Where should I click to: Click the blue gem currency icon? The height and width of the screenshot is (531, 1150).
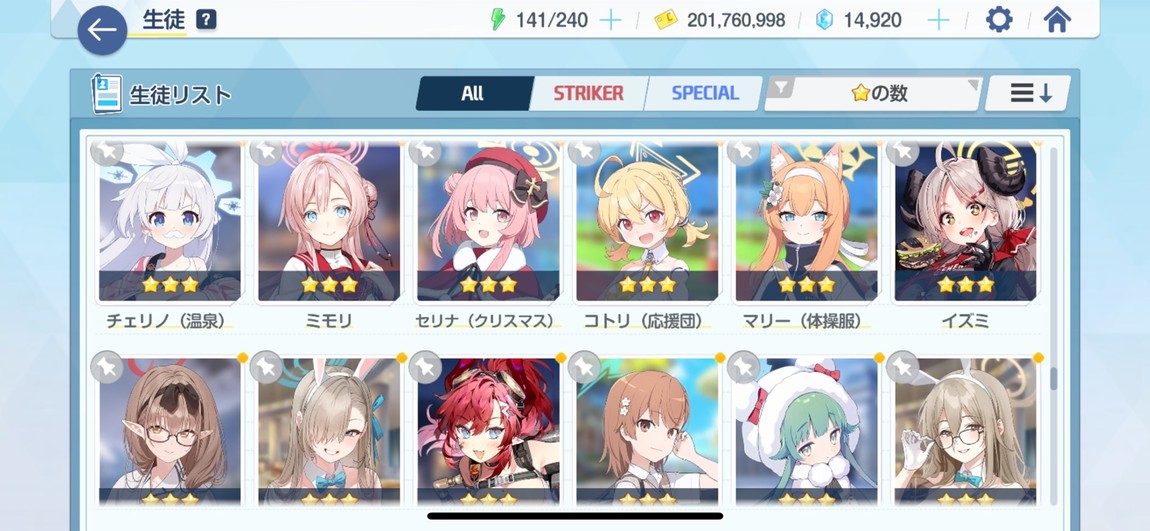point(824,20)
